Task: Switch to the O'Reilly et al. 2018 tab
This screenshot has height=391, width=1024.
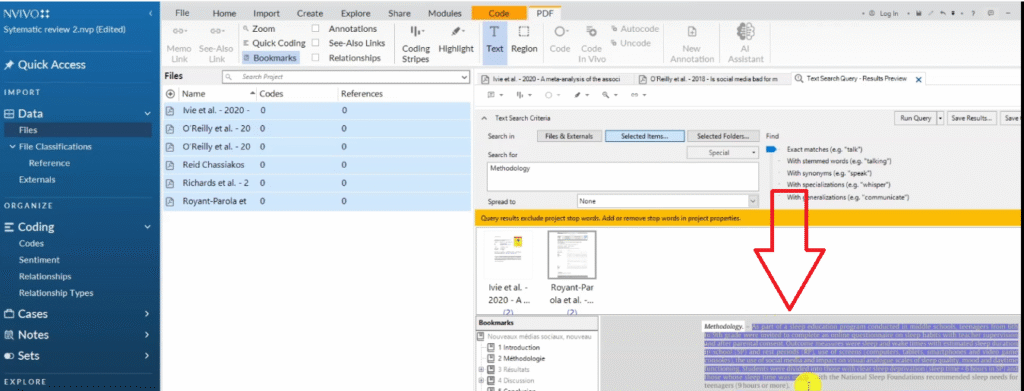Action: pos(712,80)
